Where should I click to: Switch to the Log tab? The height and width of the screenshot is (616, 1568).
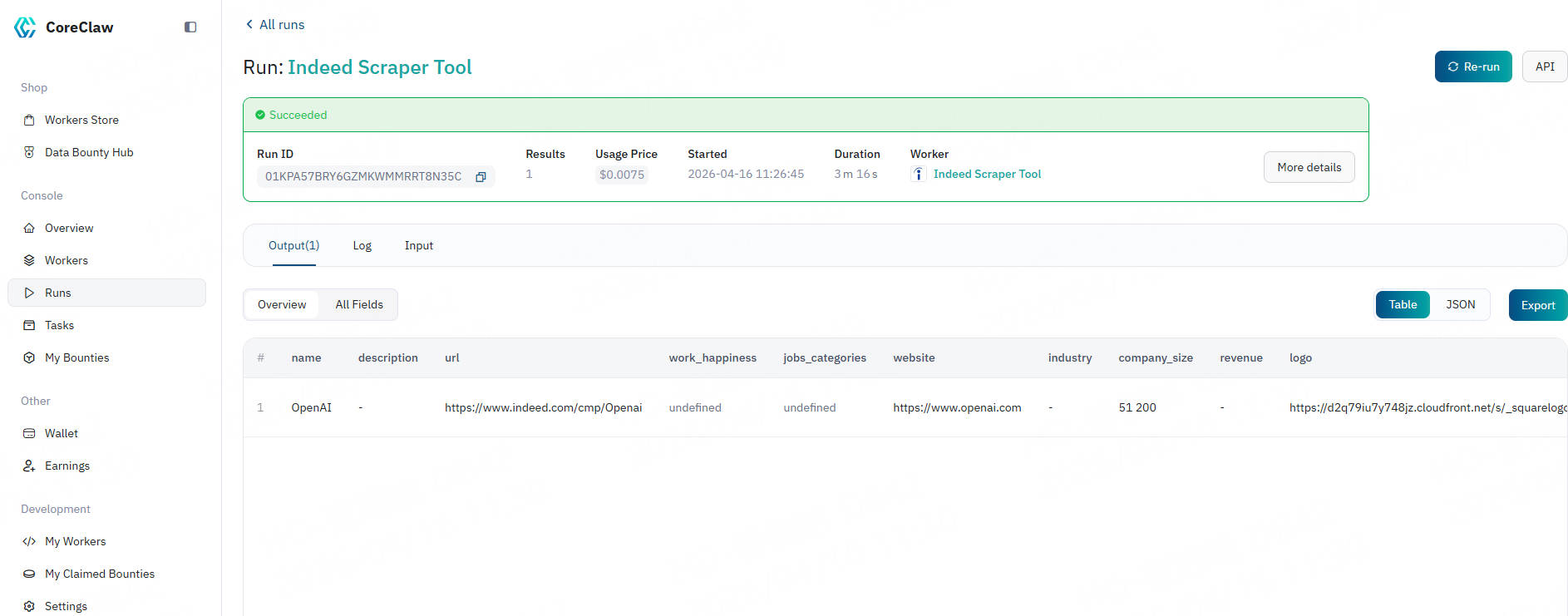(x=362, y=245)
